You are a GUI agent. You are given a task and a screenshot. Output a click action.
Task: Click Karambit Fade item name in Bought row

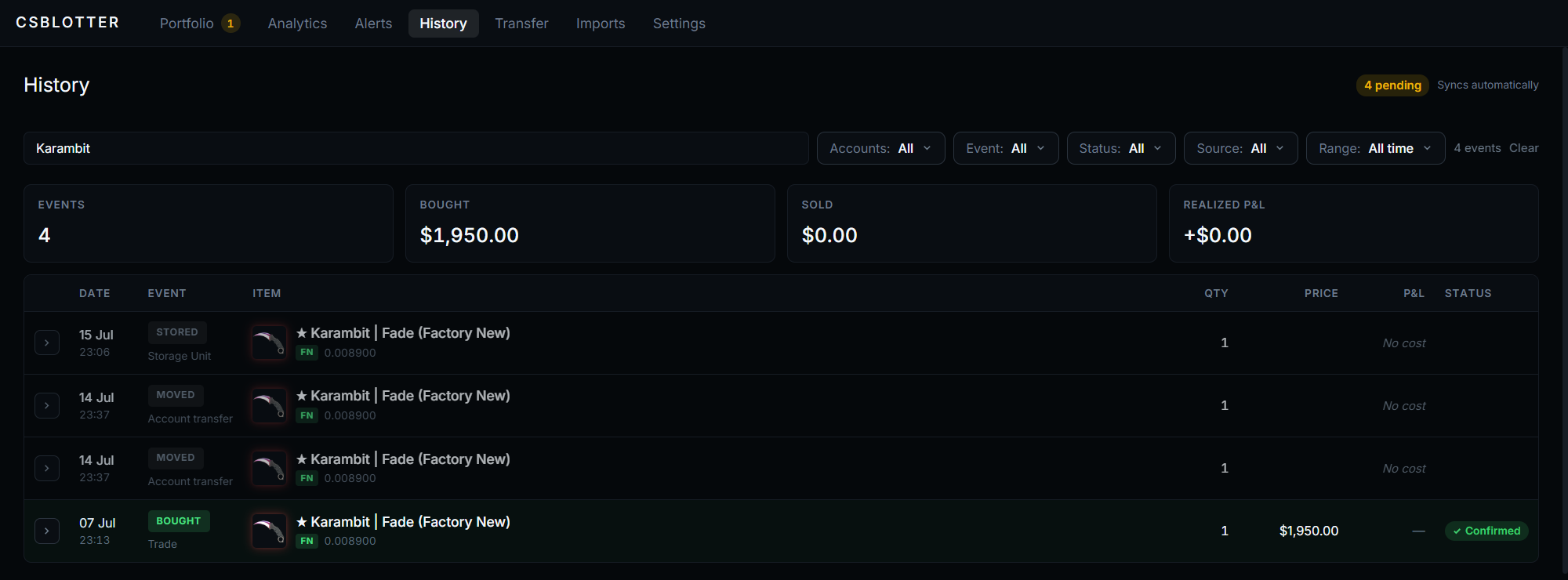[403, 522]
